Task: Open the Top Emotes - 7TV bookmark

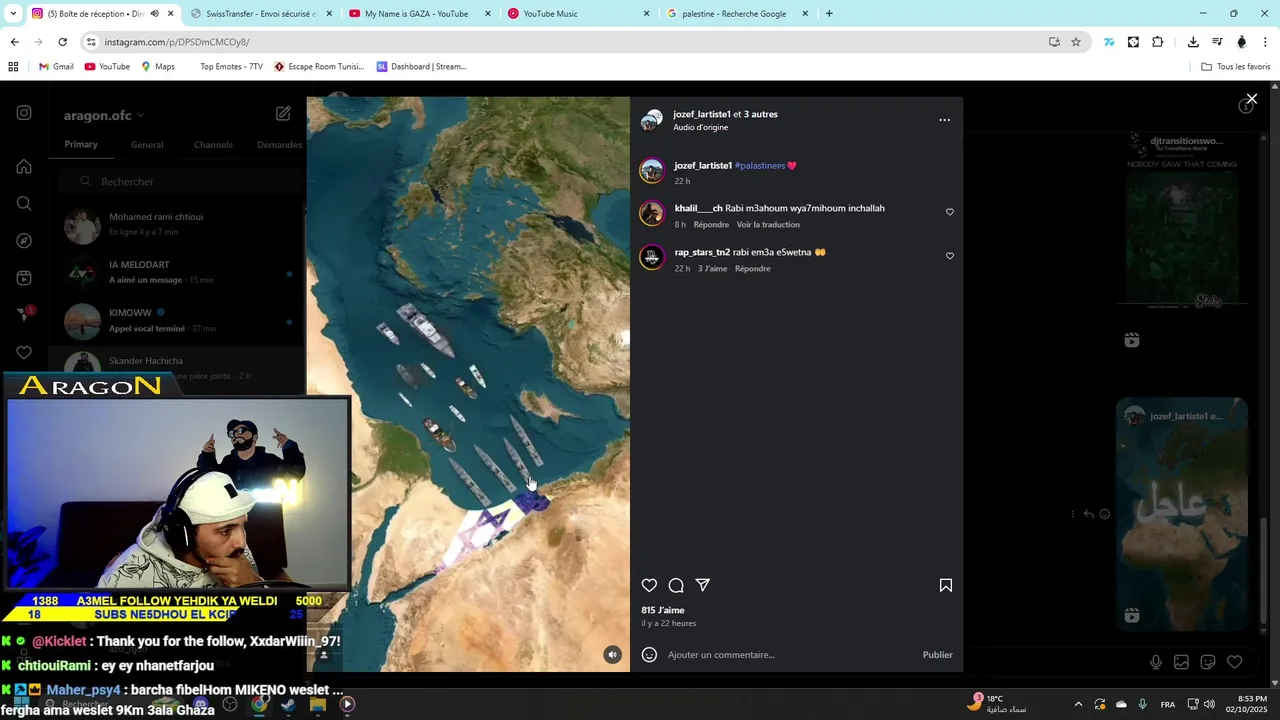Action: point(231,67)
